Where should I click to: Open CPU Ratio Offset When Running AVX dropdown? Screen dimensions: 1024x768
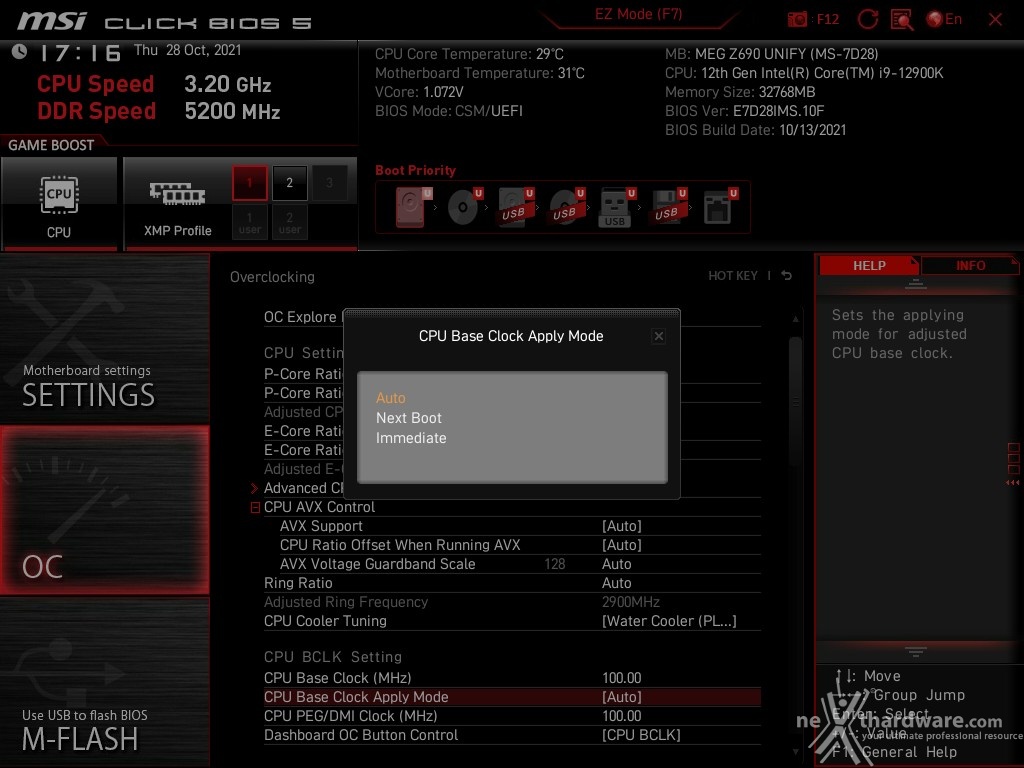coord(622,545)
